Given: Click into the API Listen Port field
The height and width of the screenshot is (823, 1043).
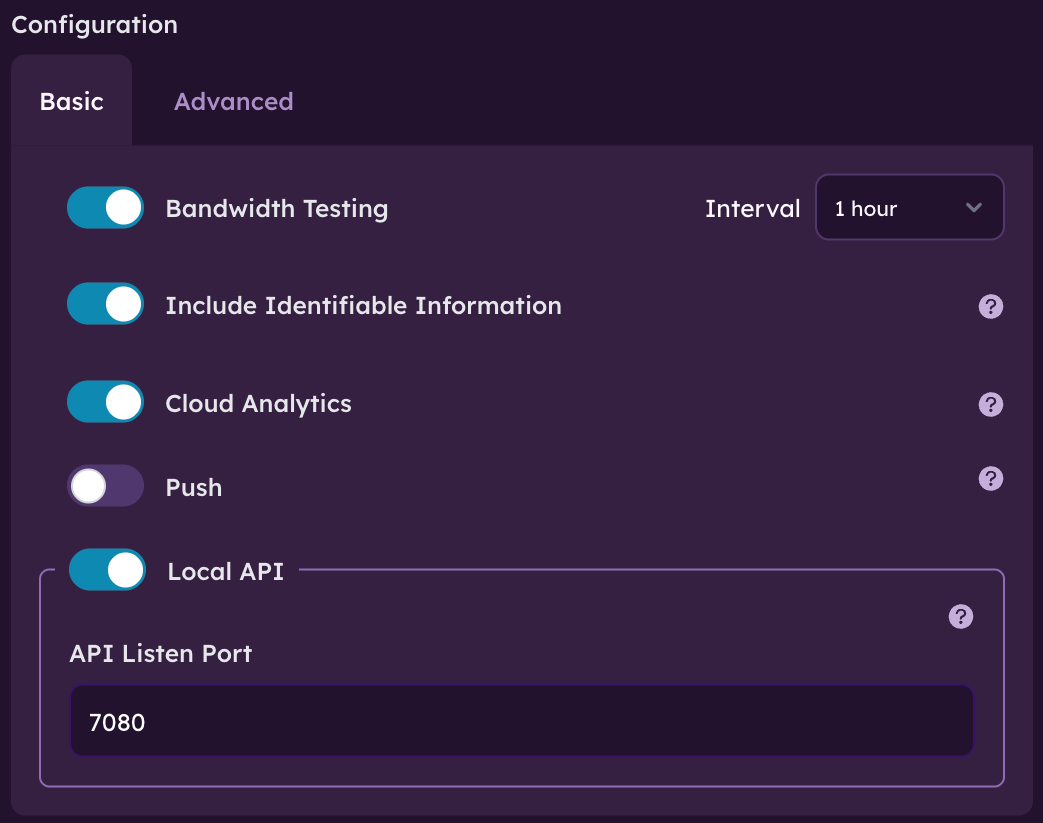Looking at the screenshot, I should (x=520, y=721).
